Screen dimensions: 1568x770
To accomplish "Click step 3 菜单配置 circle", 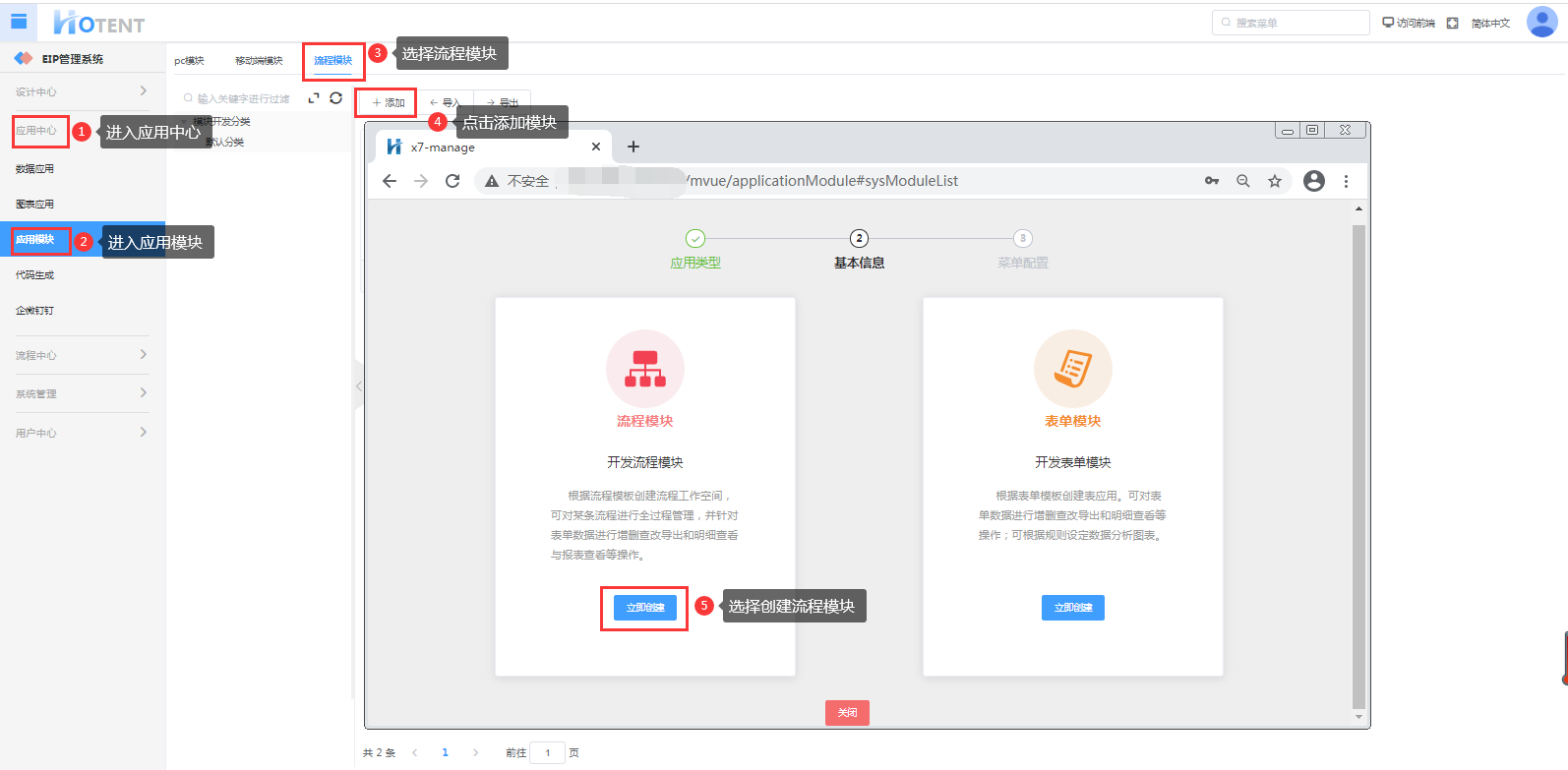I will click(1023, 238).
